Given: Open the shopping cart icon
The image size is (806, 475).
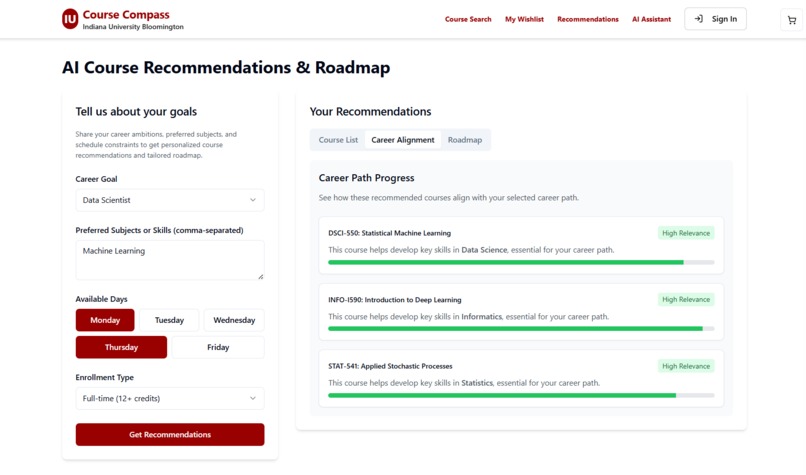Looking at the screenshot, I should [x=792, y=20].
